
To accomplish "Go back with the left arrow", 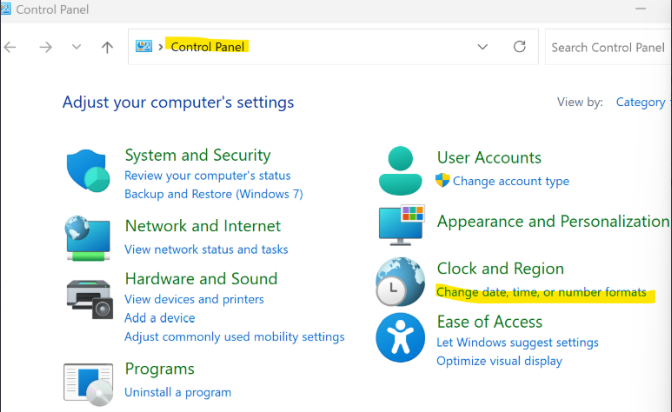I will (x=10, y=47).
